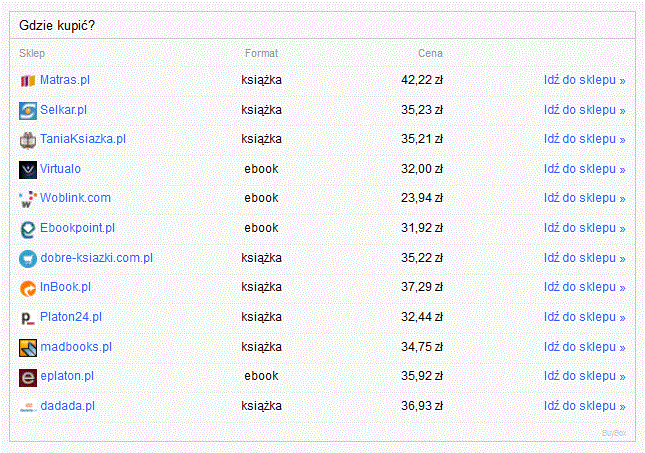This screenshot has height=453, width=645.
Task: Select the price 35,23 zł
Action: pyautogui.click(x=422, y=110)
